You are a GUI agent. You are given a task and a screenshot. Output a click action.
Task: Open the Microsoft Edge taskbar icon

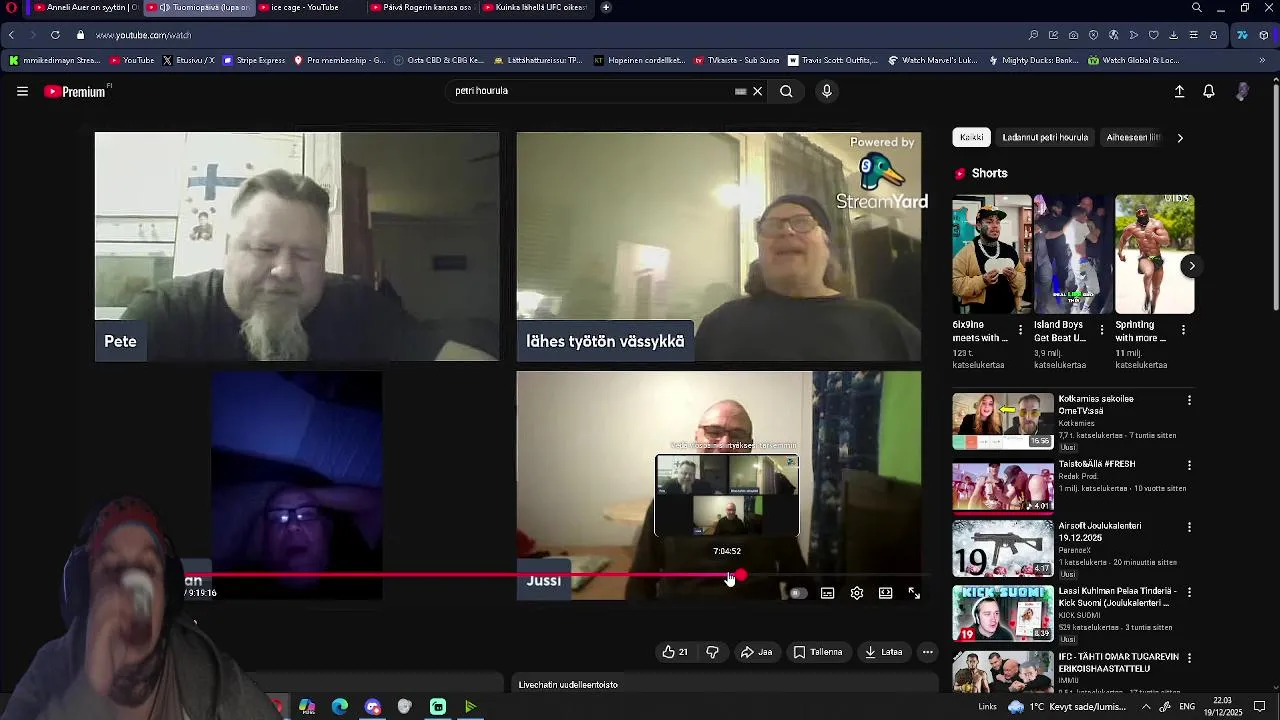coord(340,707)
